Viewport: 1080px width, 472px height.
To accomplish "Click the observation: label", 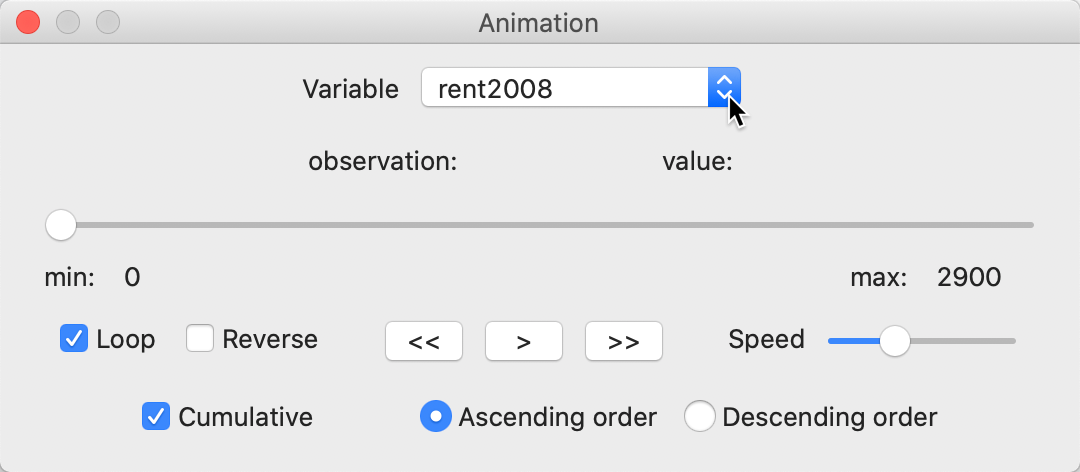I will 382,162.
